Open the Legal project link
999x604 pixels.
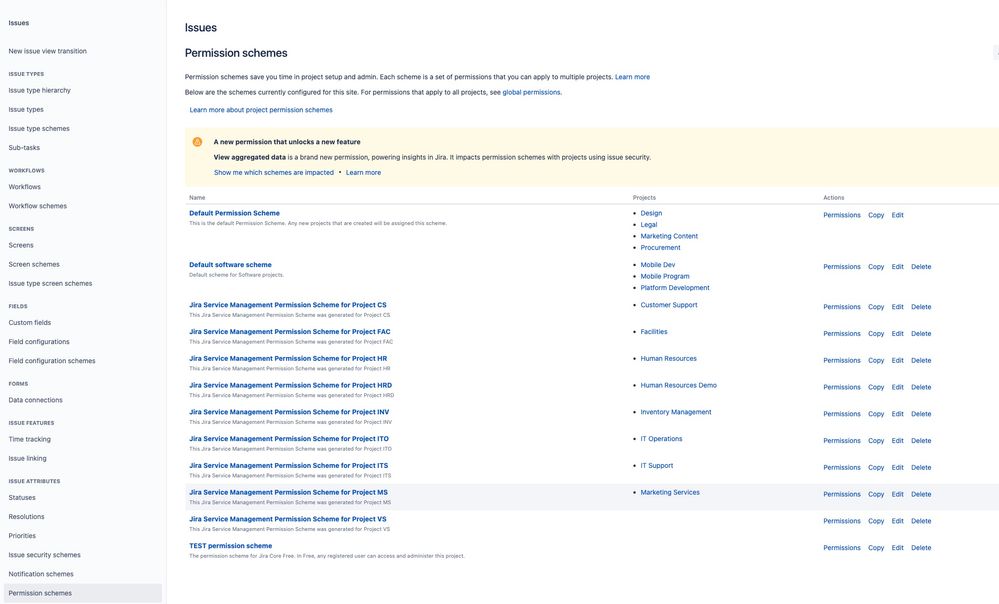[x=649, y=225]
